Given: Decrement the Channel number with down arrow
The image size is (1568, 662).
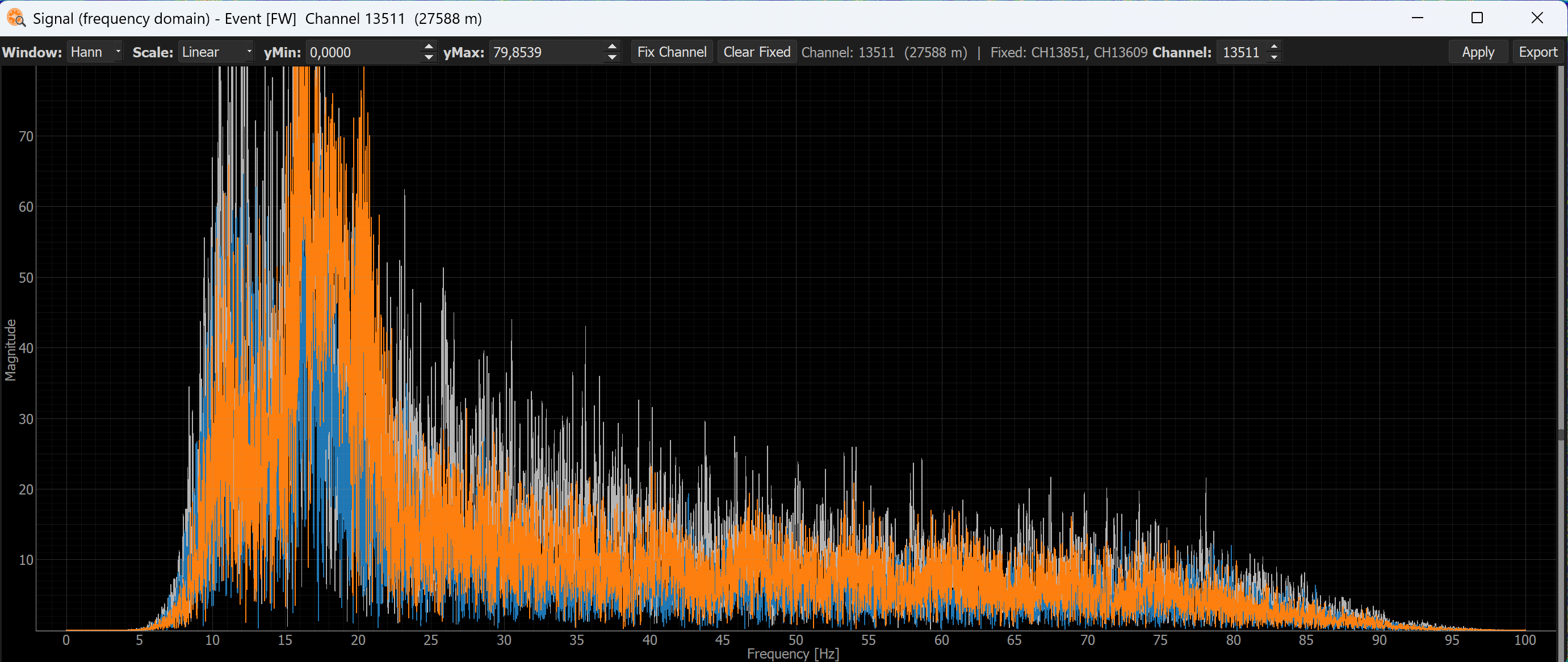Looking at the screenshot, I should [x=1274, y=58].
